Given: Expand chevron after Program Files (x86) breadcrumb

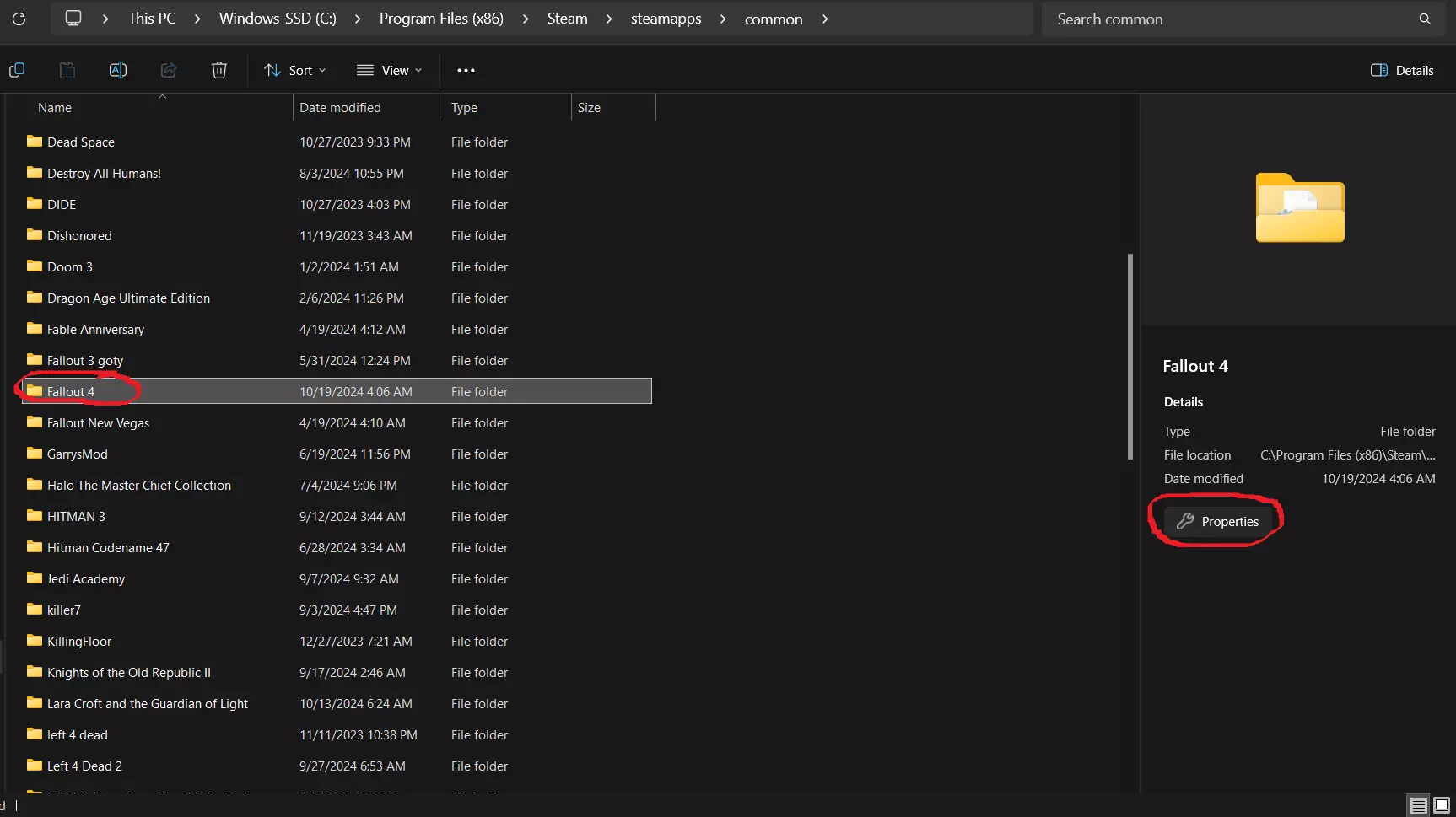Looking at the screenshot, I should pos(526,19).
